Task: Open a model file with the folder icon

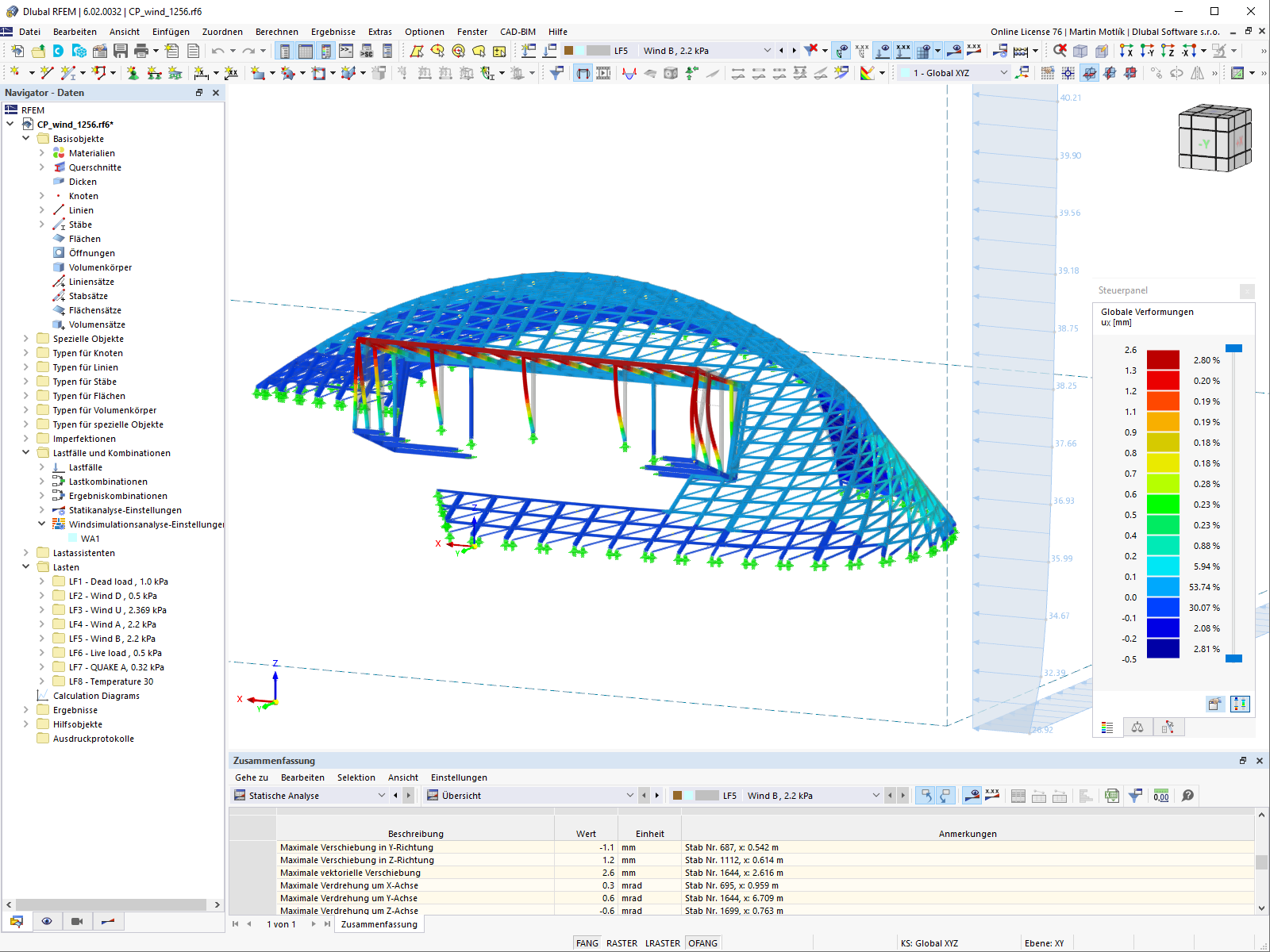Action: 38,51
